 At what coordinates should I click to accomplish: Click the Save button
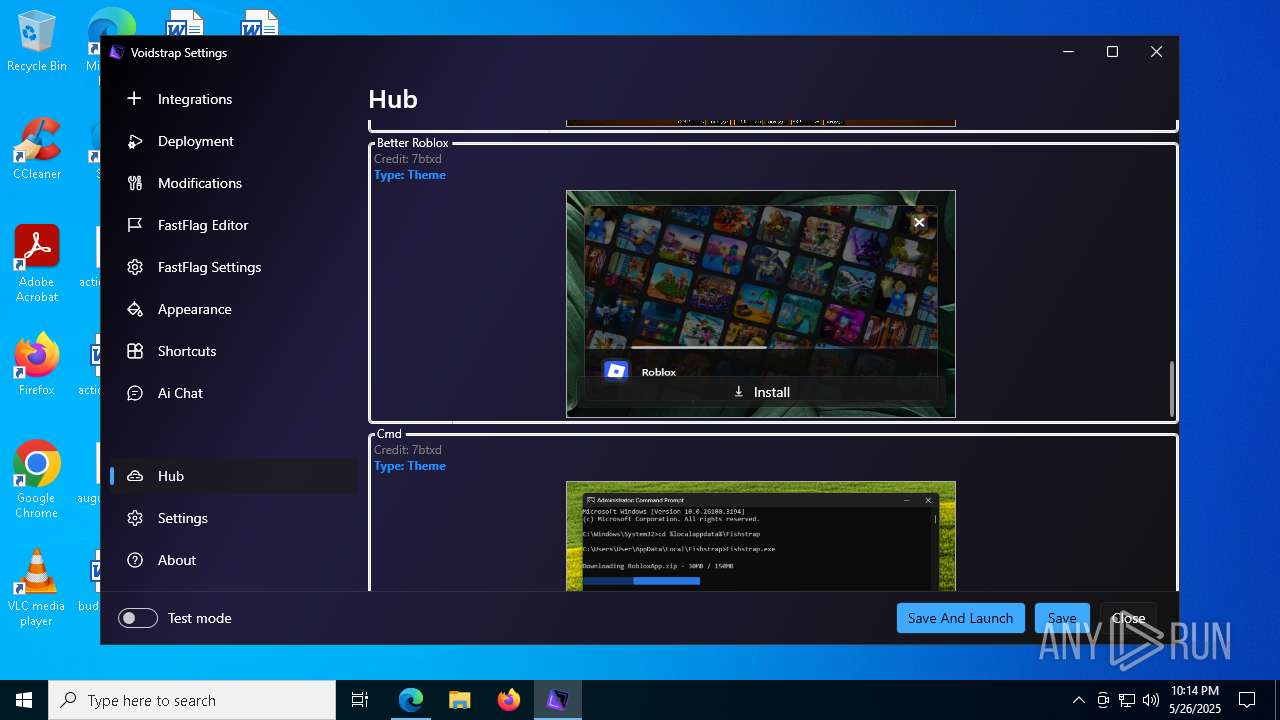pyautogui.click(x=1062, y=618)
